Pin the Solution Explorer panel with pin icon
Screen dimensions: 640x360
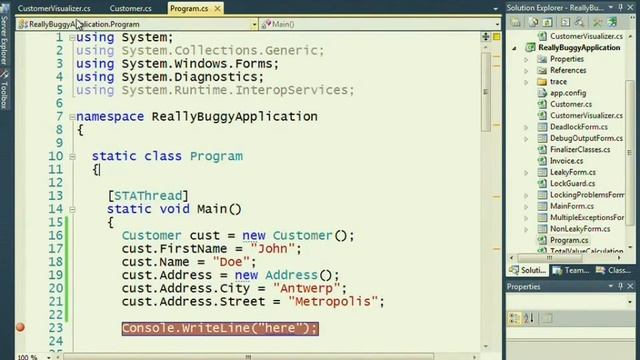(x=620, y=7)
